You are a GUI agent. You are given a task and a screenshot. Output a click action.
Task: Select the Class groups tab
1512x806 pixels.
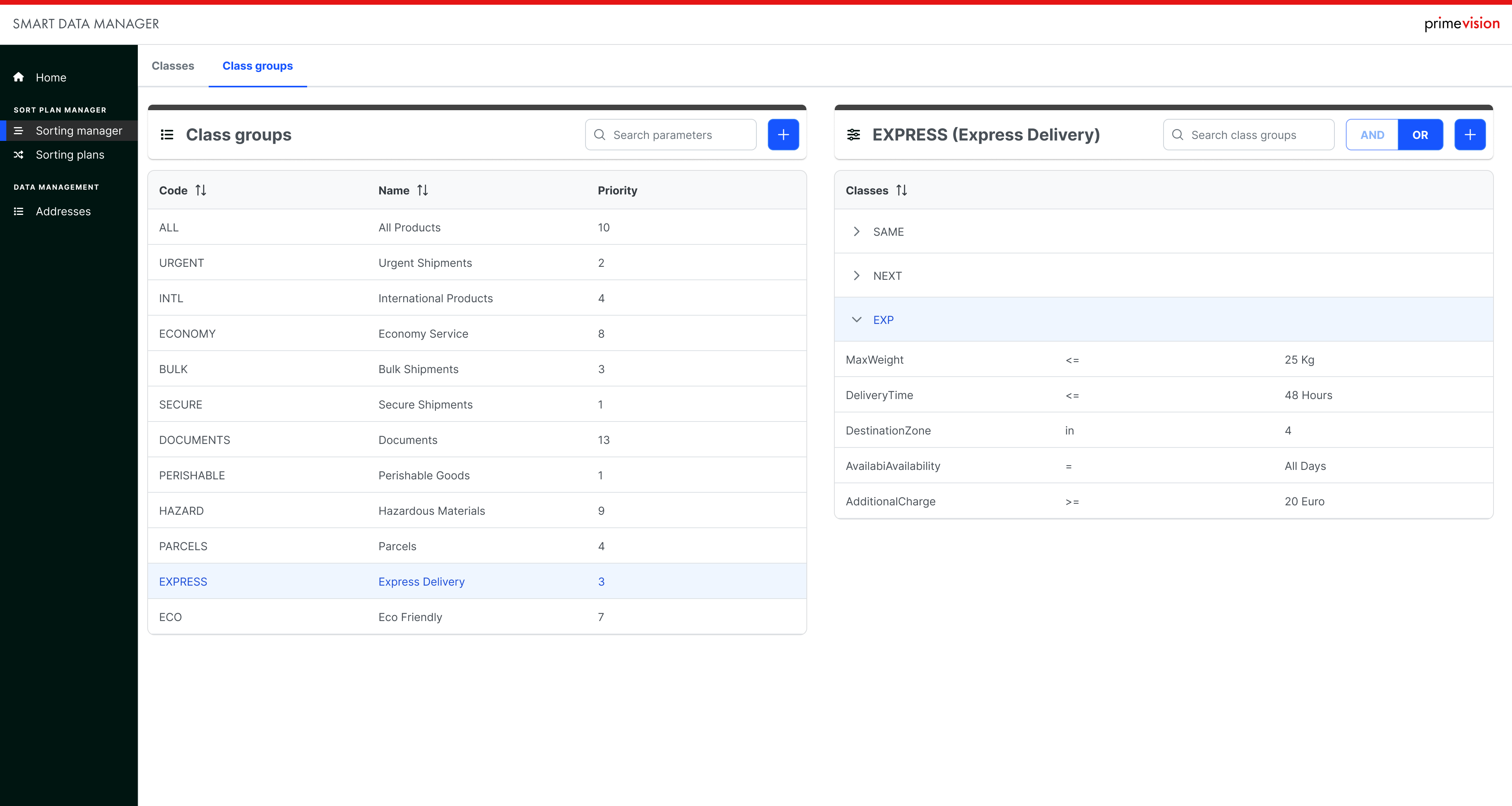257,66
